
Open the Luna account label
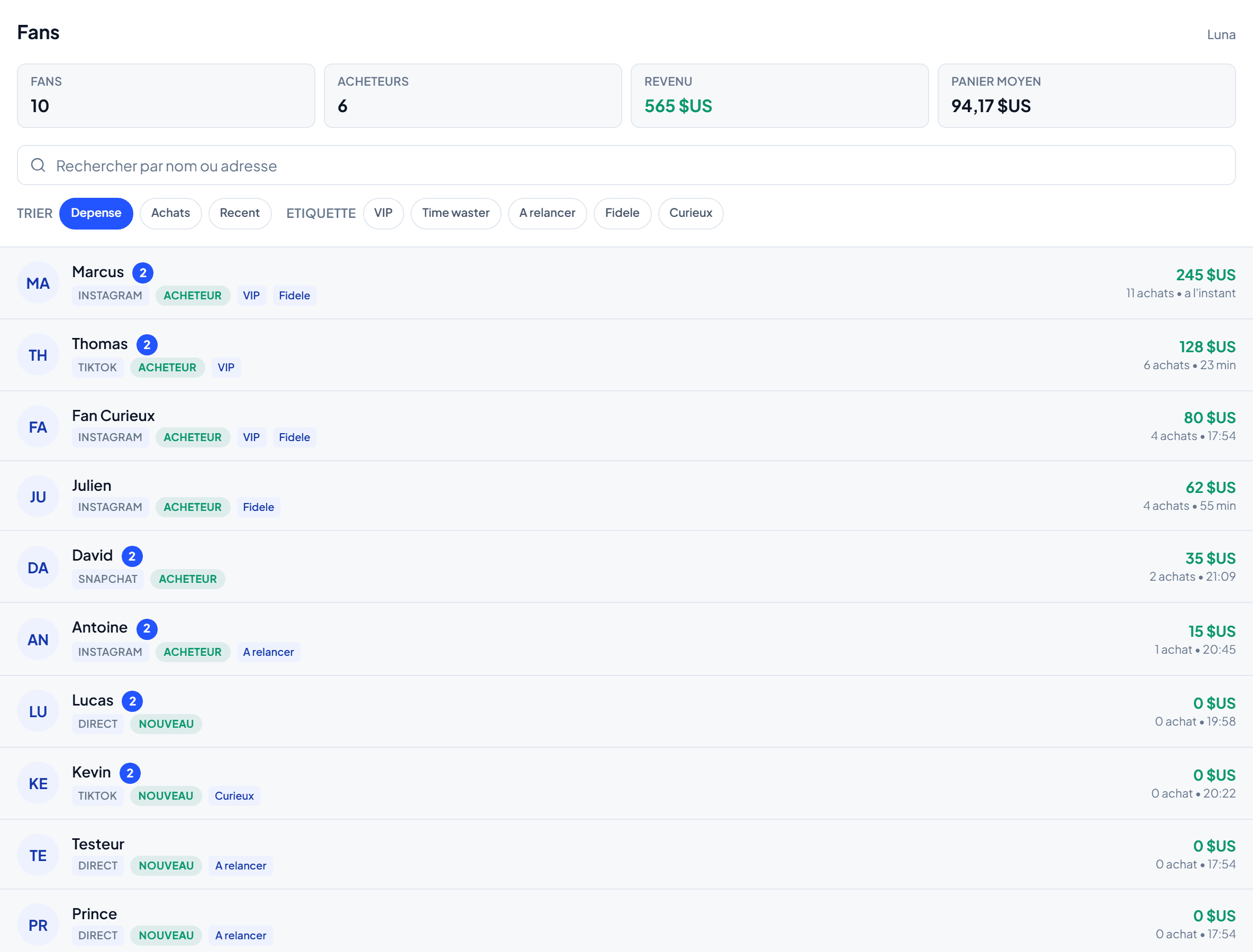(1221, 34)
